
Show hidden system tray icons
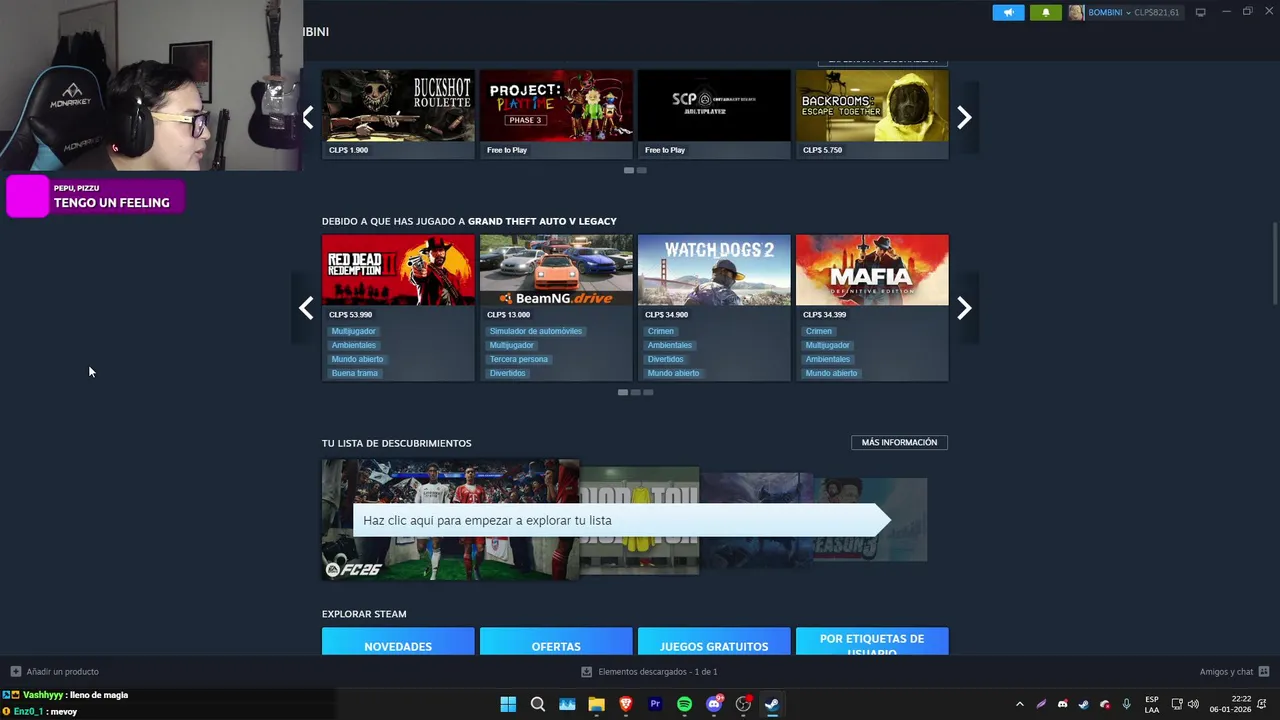click(x=1019, y=704)
